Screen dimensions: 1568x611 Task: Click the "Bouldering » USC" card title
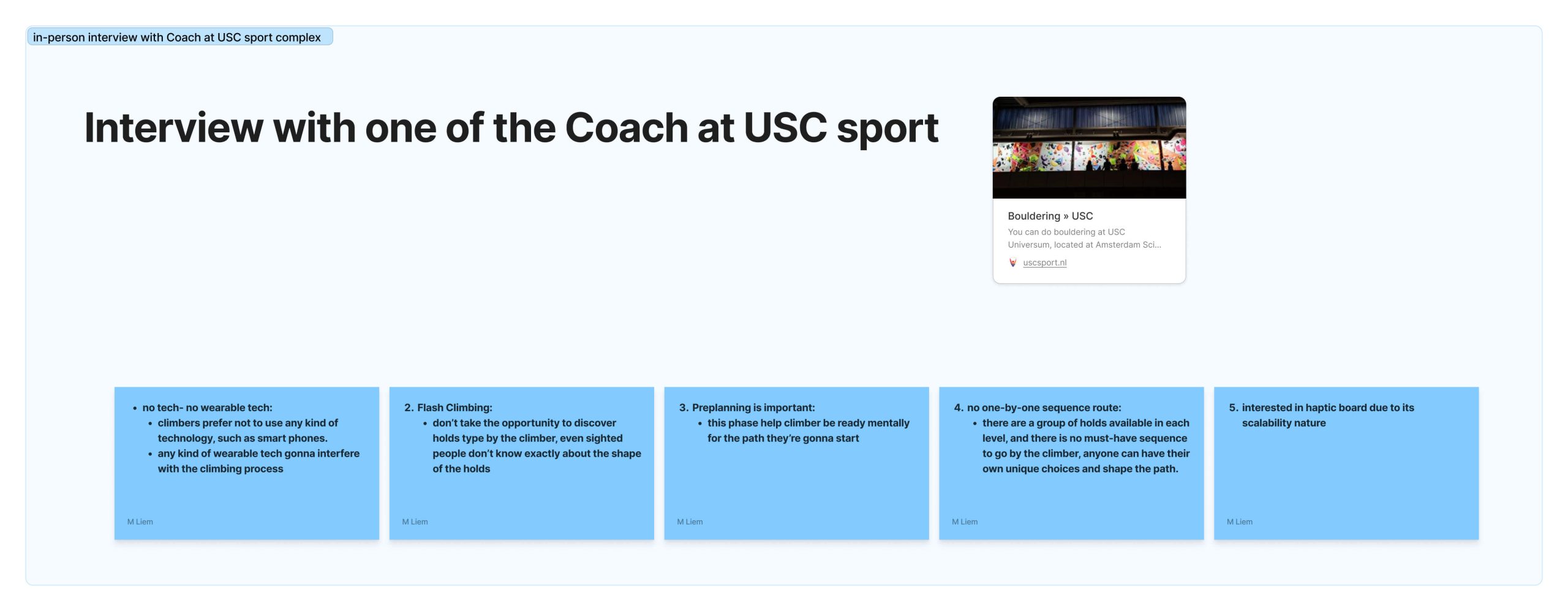tap(1050, 216)
